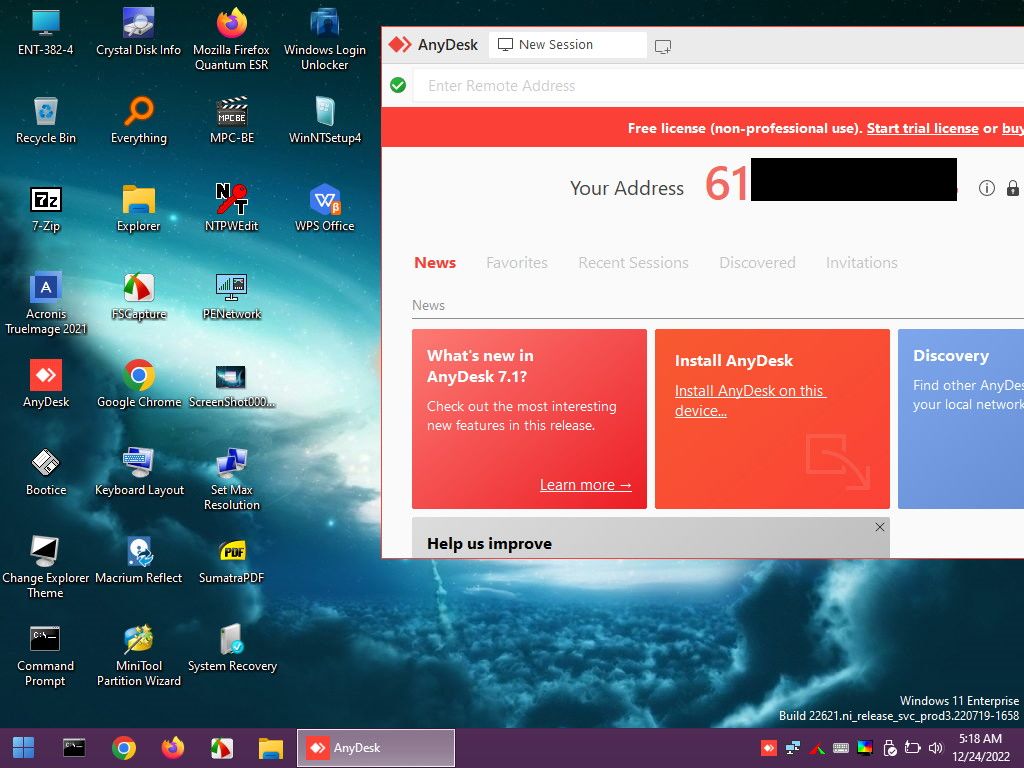Open Windows Login Unlocker desktop icon
The image size is (1024, 768).
325,38
